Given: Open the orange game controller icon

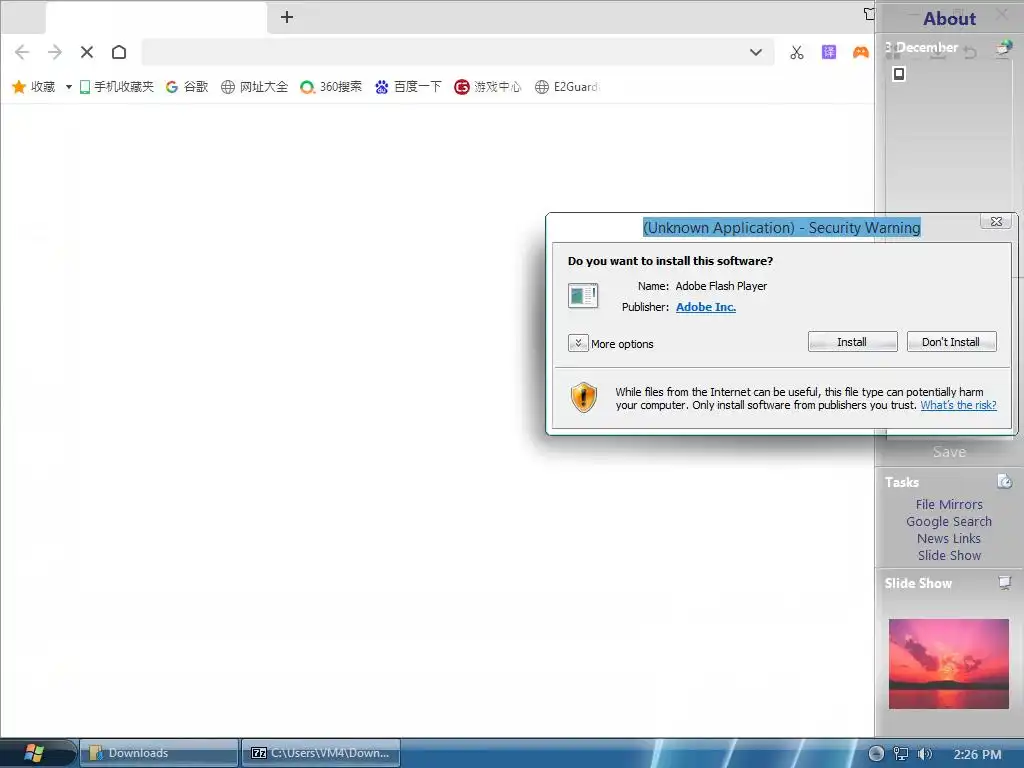Looking at the screenshot, I should (861, 52).
